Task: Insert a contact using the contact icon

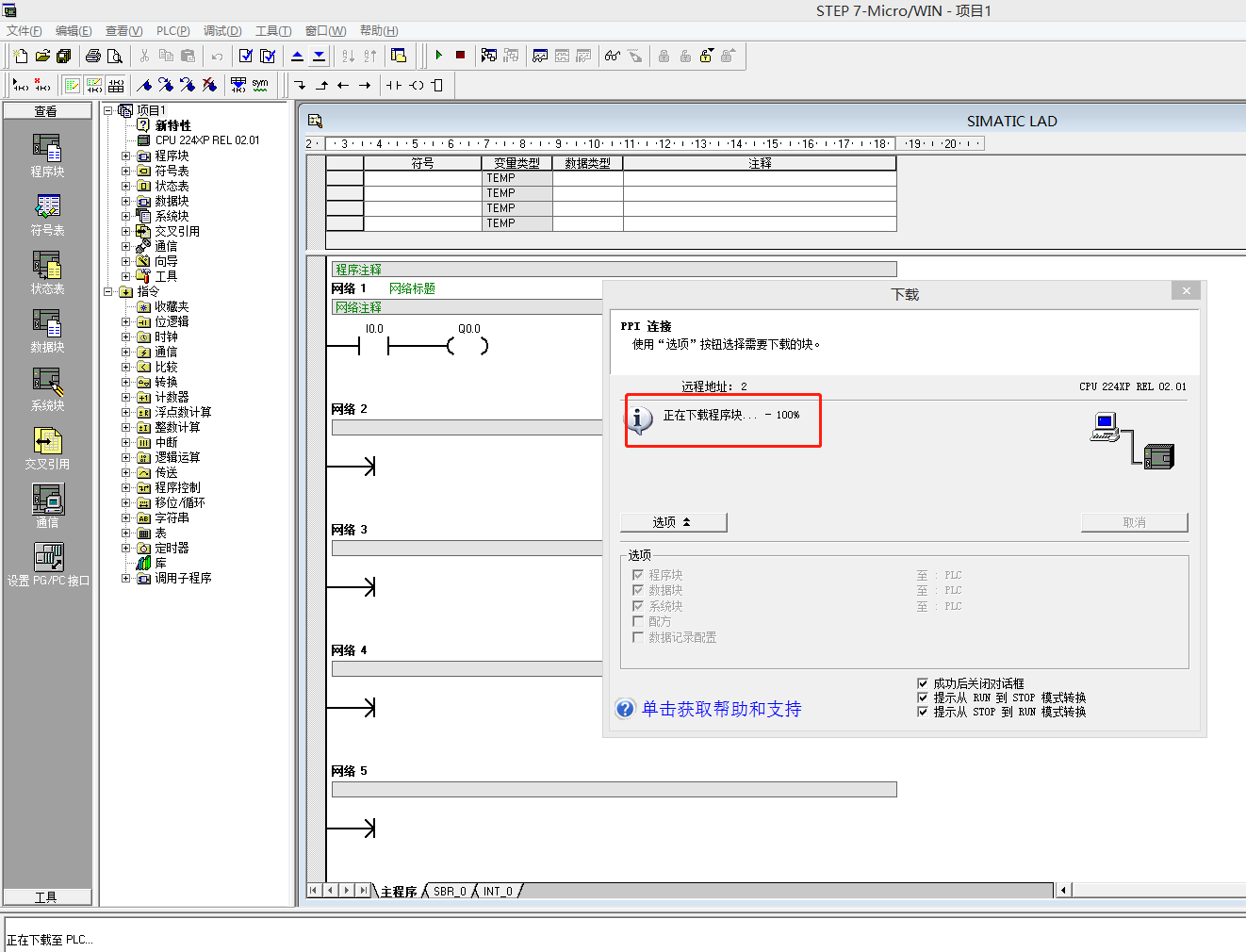Action: 394,85
